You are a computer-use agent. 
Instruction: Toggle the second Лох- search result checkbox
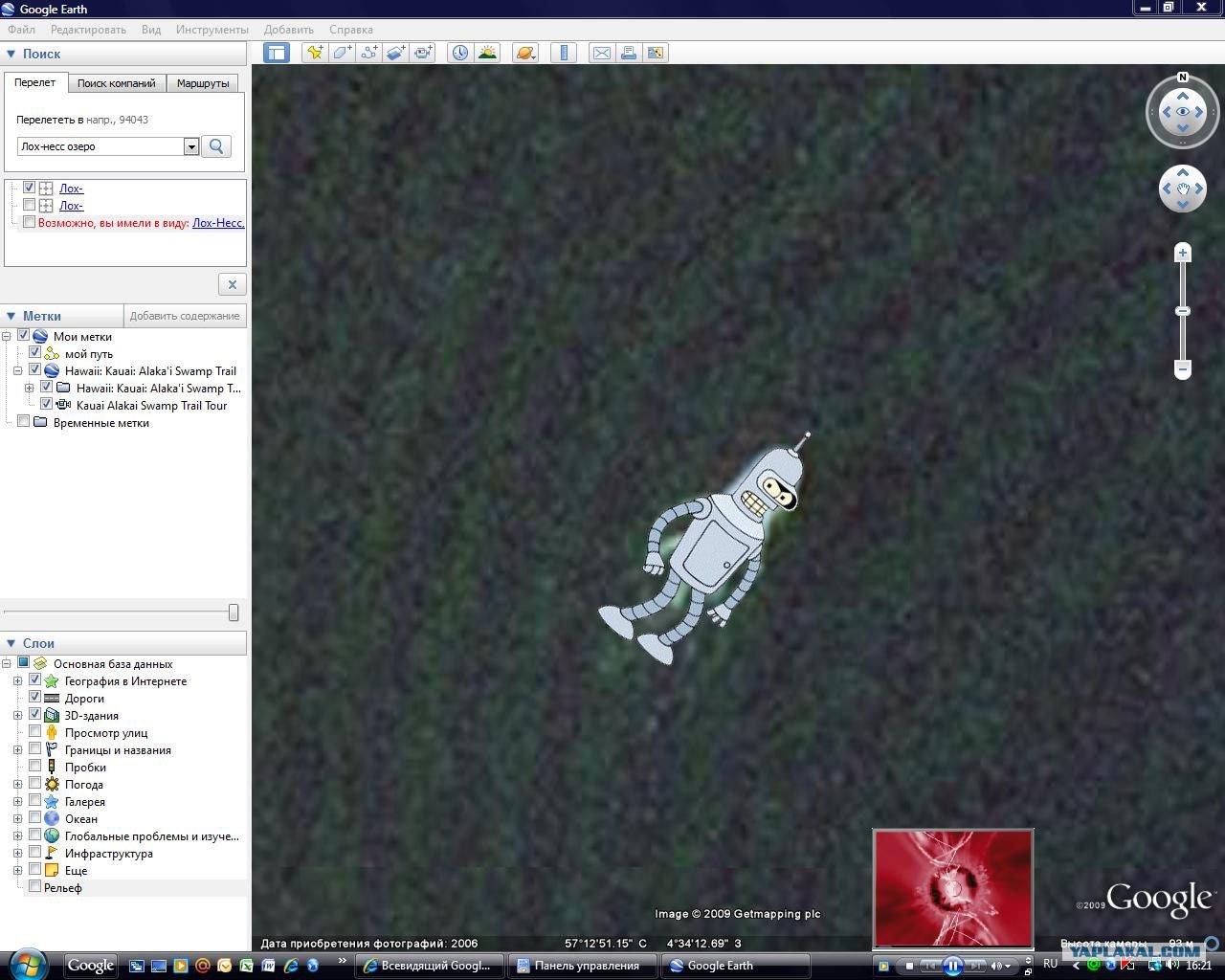(30, 205)
